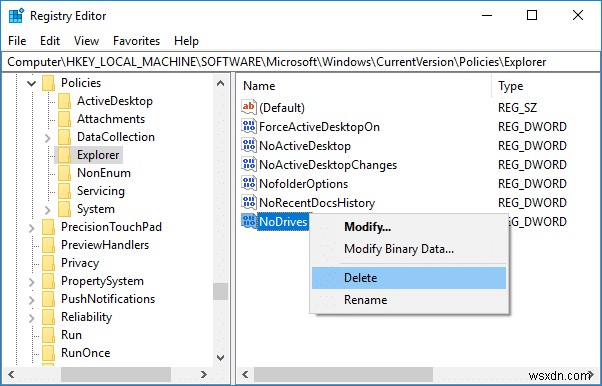
Task: Click the Policies folder icon
Action: 49,83
